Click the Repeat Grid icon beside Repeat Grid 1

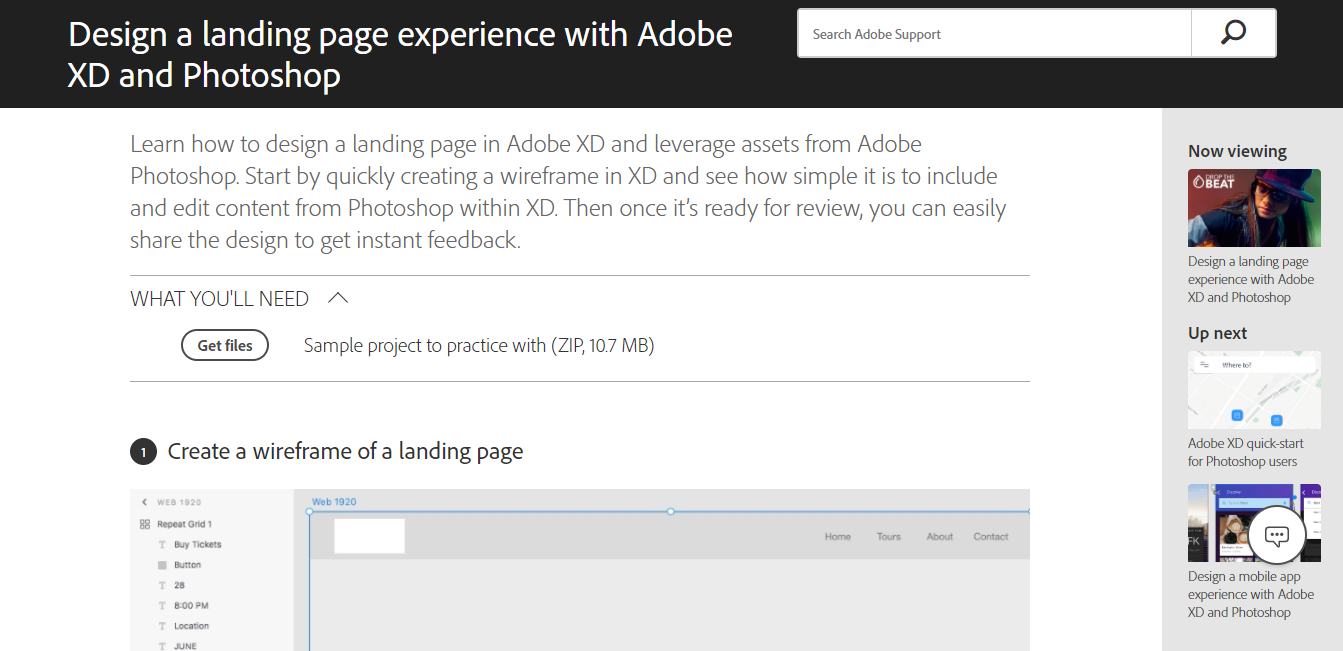145,523
